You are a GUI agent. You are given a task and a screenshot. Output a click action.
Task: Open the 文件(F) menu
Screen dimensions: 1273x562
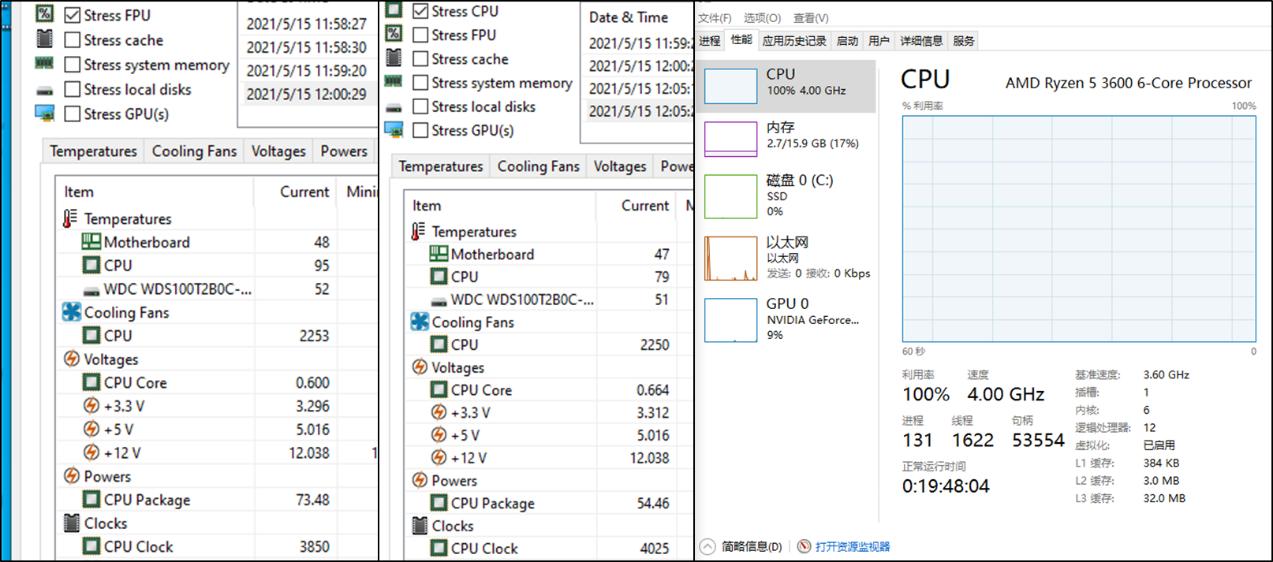click(x=714, y=18)
